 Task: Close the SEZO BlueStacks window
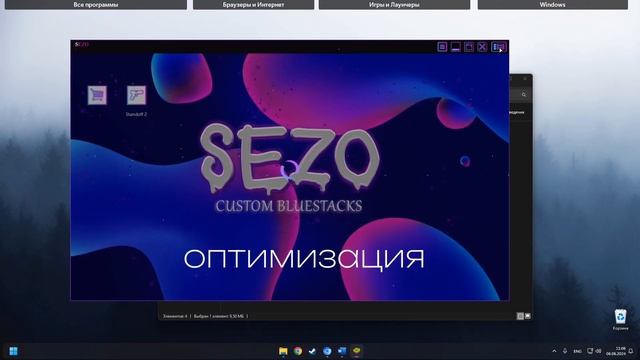tap(482, 47)
